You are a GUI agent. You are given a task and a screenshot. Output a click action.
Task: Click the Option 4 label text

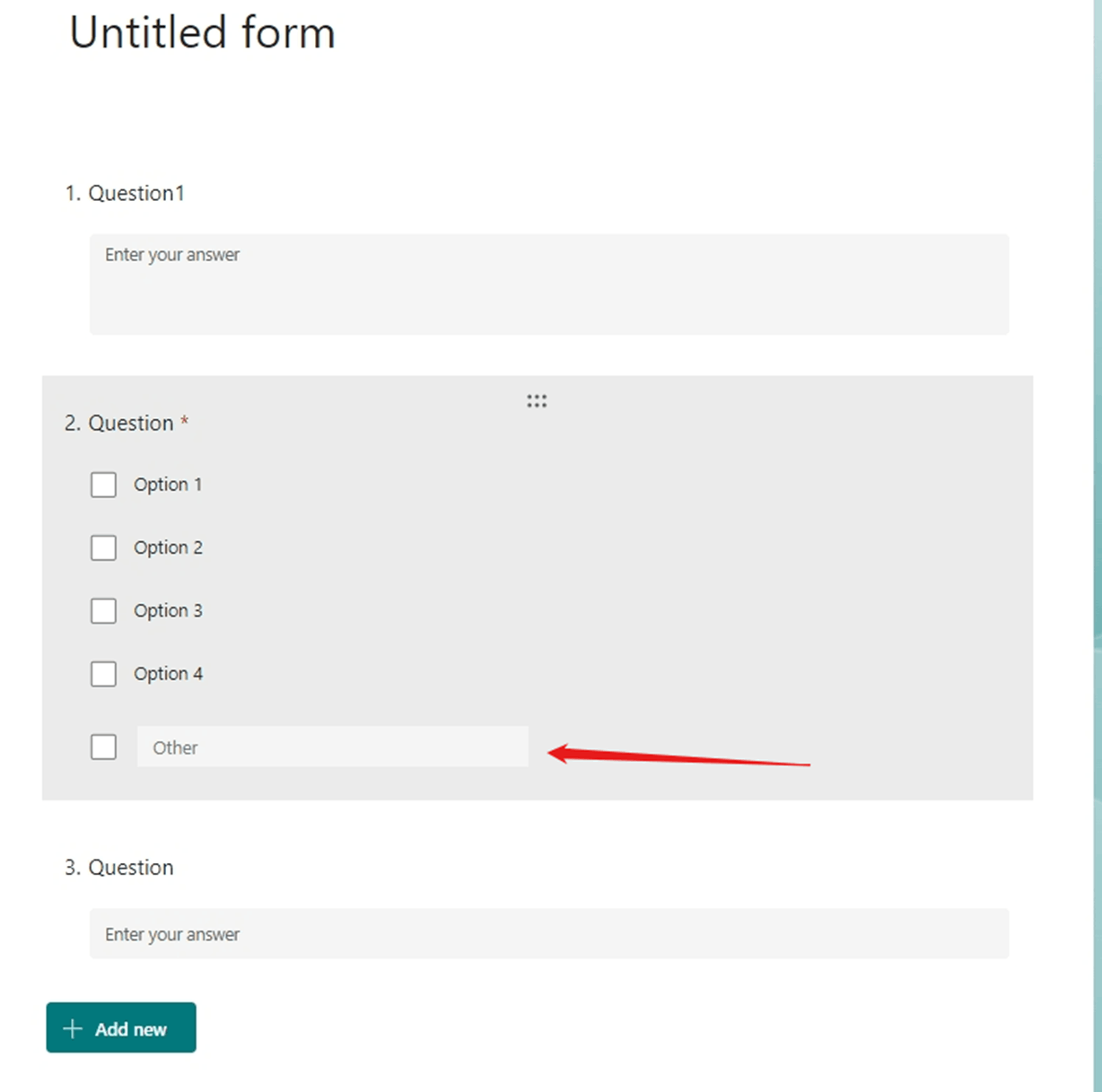point(168,674)
